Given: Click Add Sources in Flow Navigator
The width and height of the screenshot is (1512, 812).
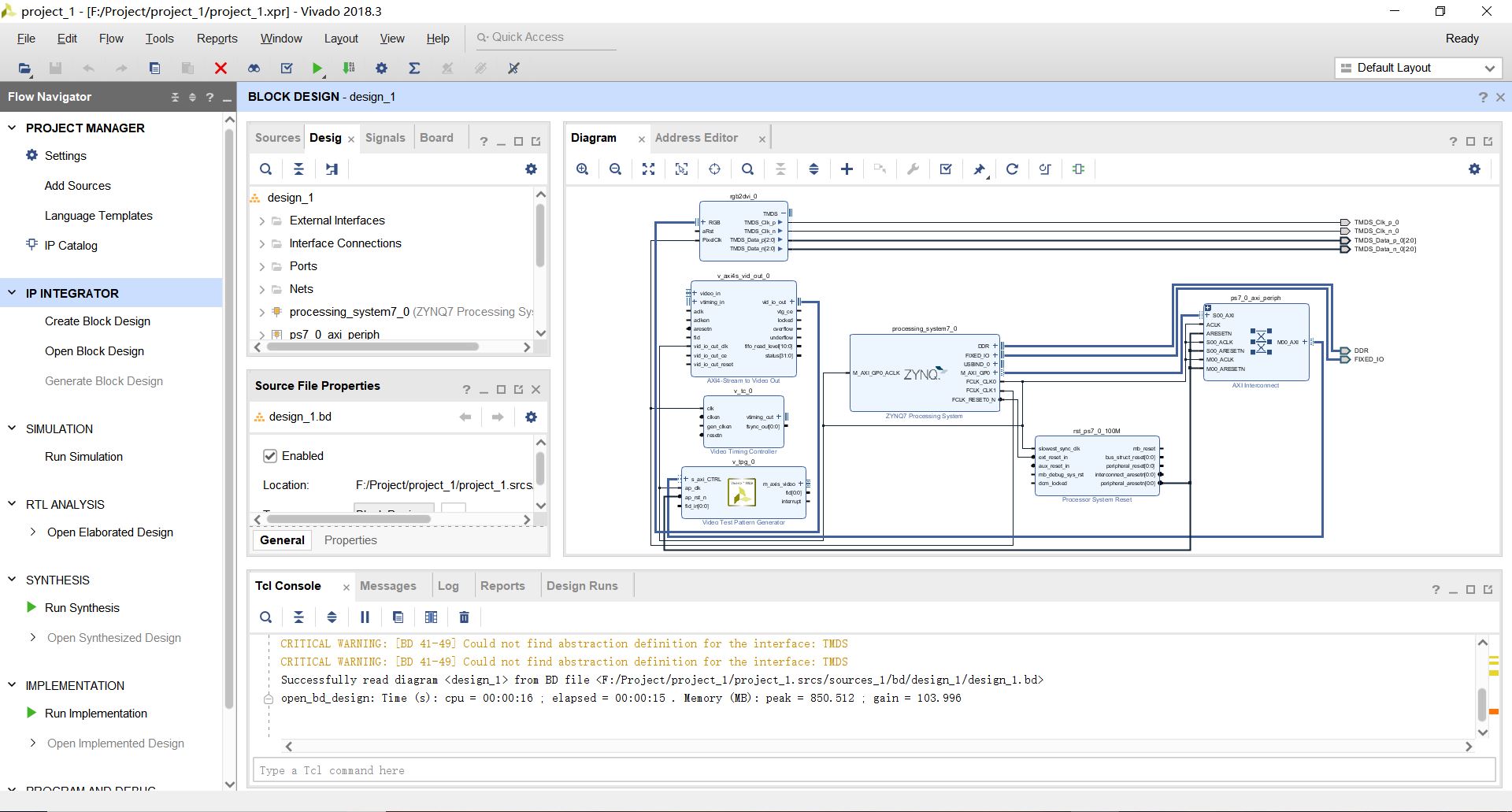Looking at the screenshot, I should pos(78,186).
